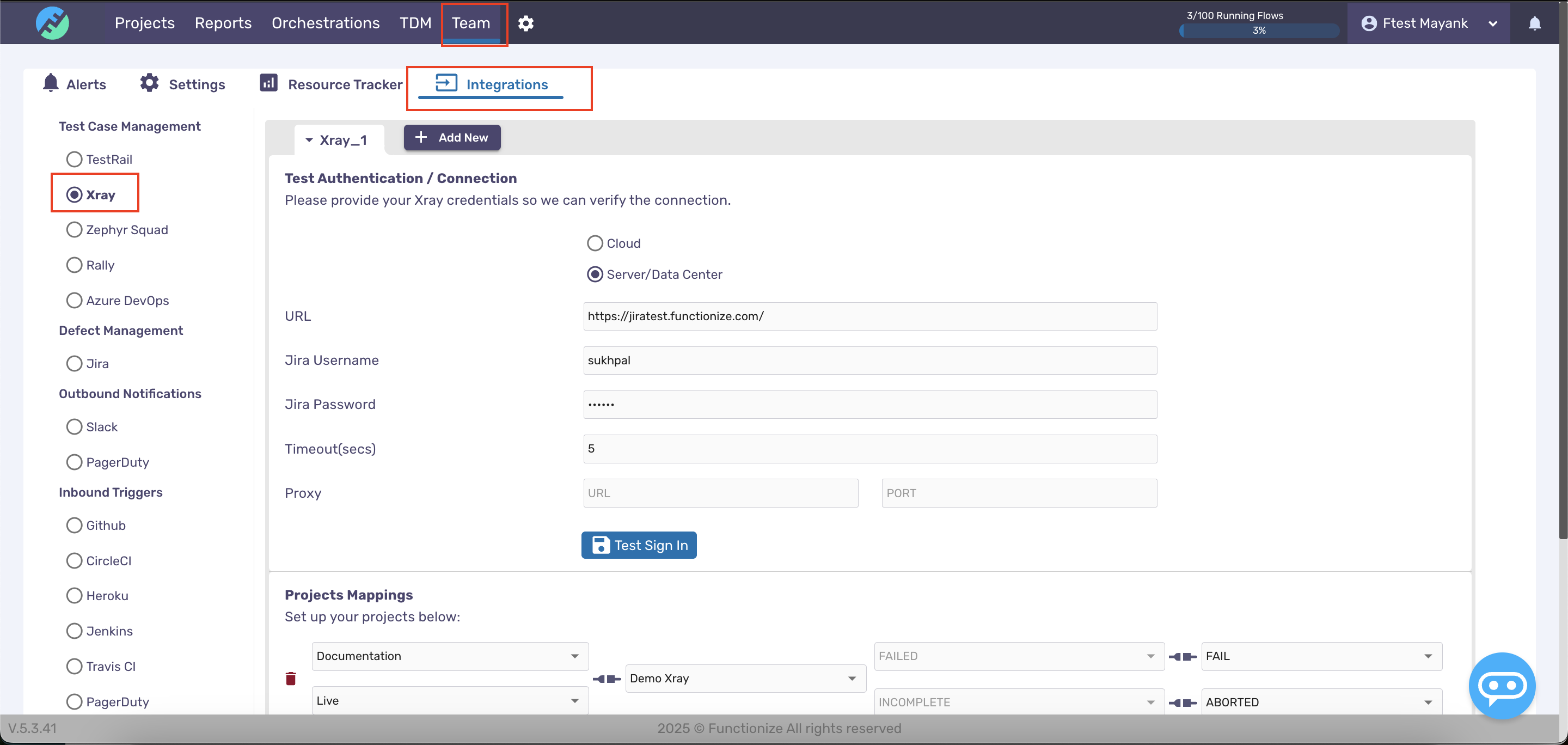Screen dimensions: 1568x745
Task: Open the FAIL mapping dropdown
Action: pyautogui.click(x=1321, y=656)
